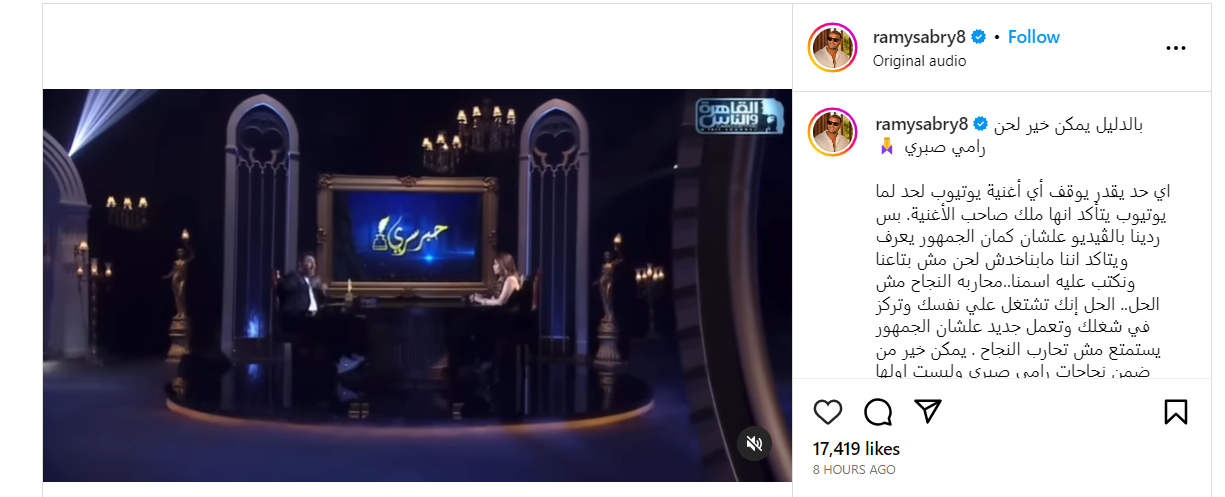The width and height of the screenshot is (1225, 497).
Task: View the 17,419 likes list
Action: pos(856,449)
